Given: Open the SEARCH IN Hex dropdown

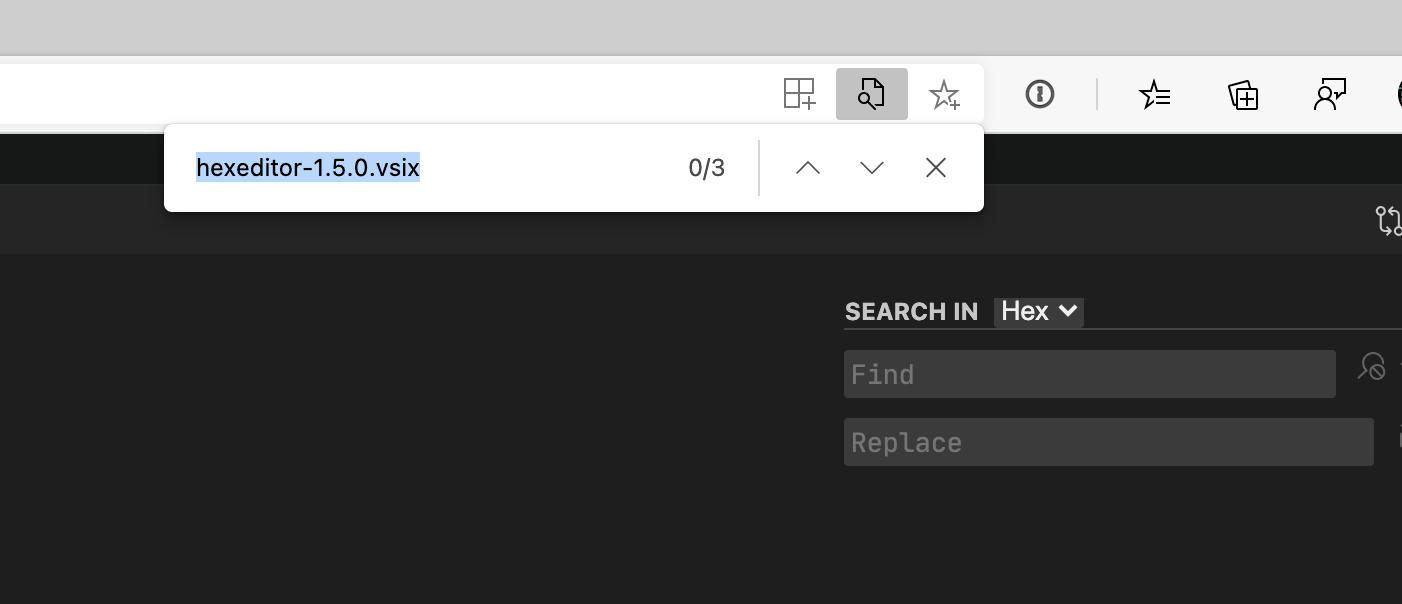Looking at the screenshot, I should coord(1038,311).
